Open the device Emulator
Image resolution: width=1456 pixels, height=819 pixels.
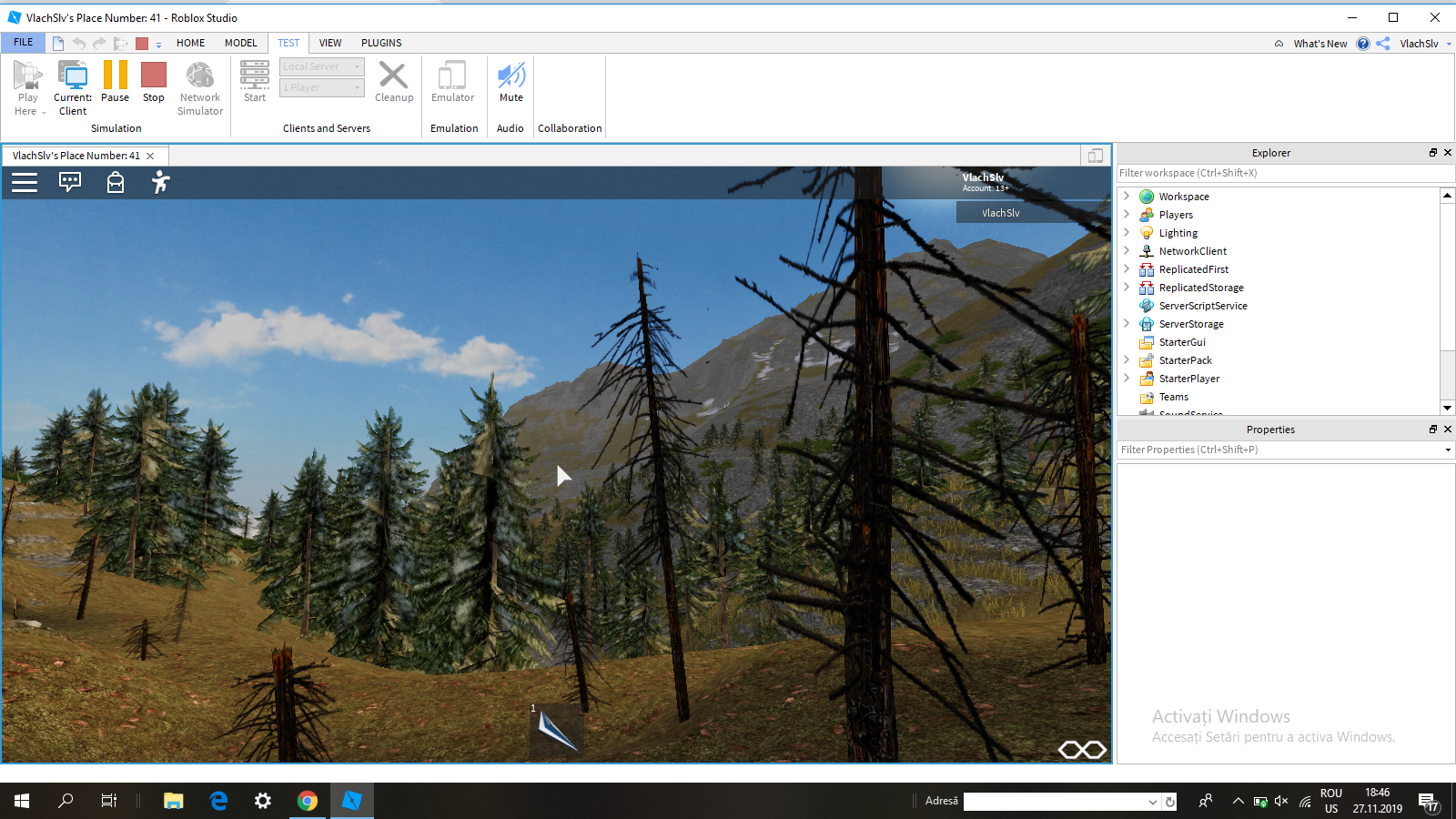tap(452, 82)
